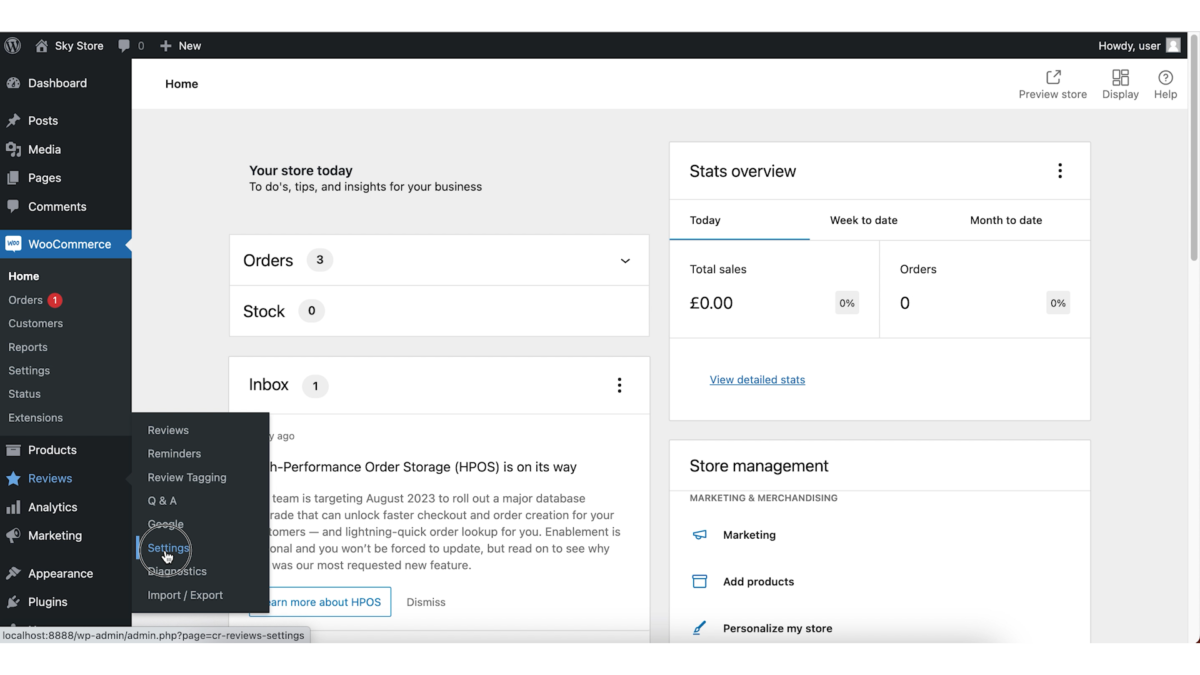Dismiss the HPOS inbox message
1200x675 pixels.
pos(425,601)
